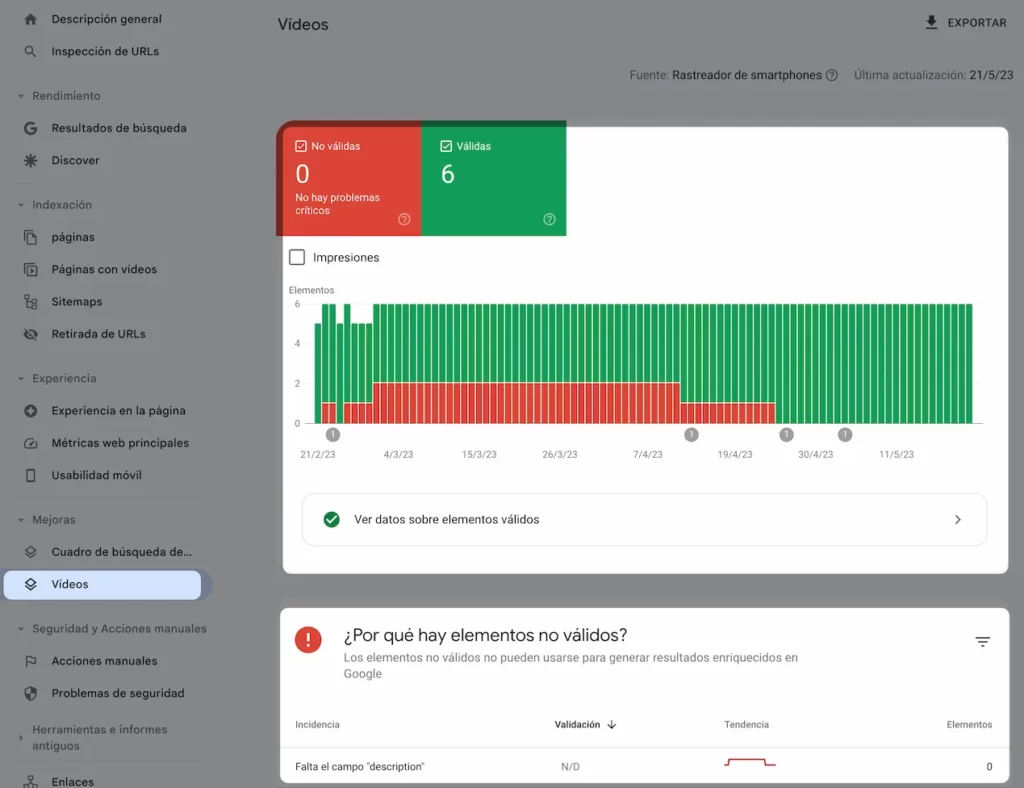The height and width of the screenshot is (788, 1024).
Task: Click the EXPORTAR button
Action: tap(965, 22)
